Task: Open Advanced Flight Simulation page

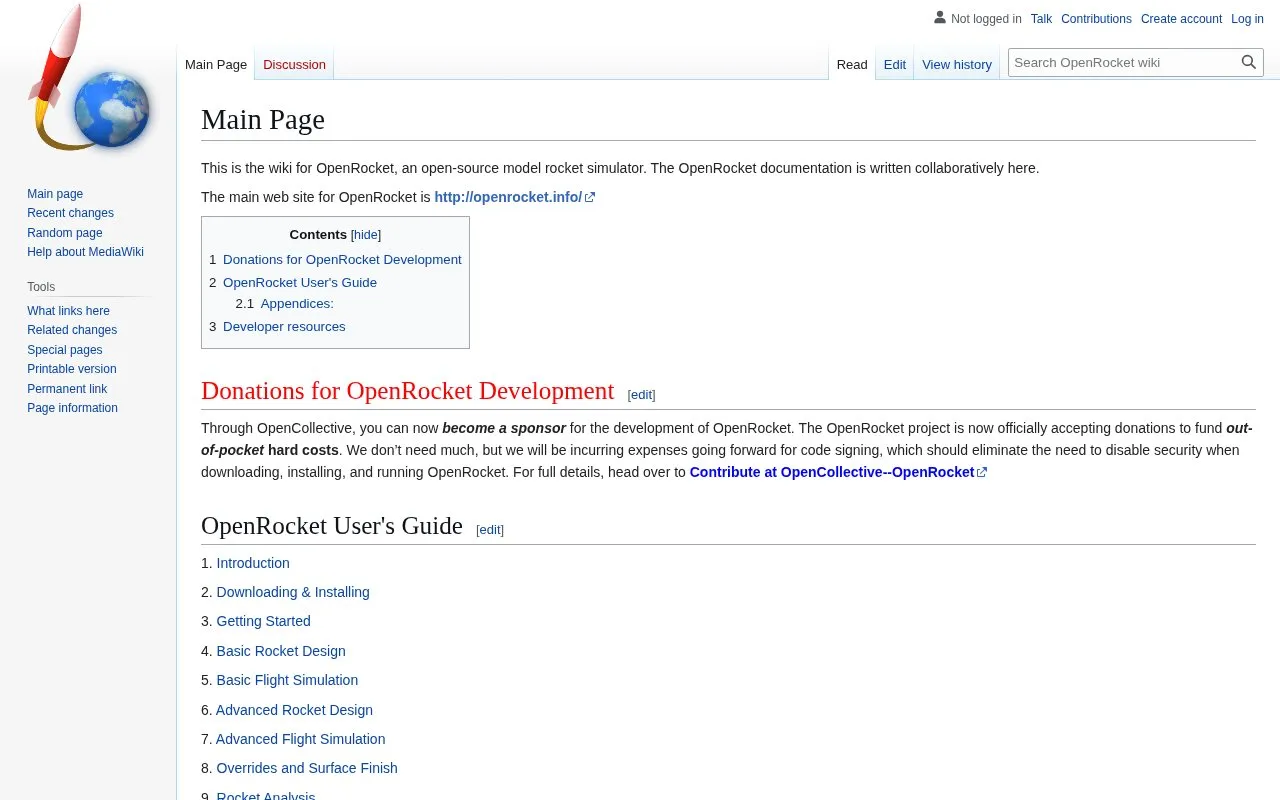Action: click(300, 739)
